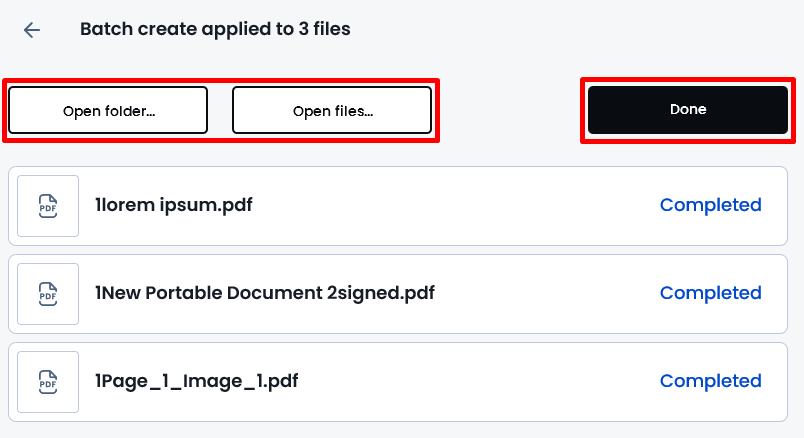Viewport: 804px width, 438px height.
Task: Click empty space in the 1lorem ipsum.pdf row
Action: click(x=456, y=206)
